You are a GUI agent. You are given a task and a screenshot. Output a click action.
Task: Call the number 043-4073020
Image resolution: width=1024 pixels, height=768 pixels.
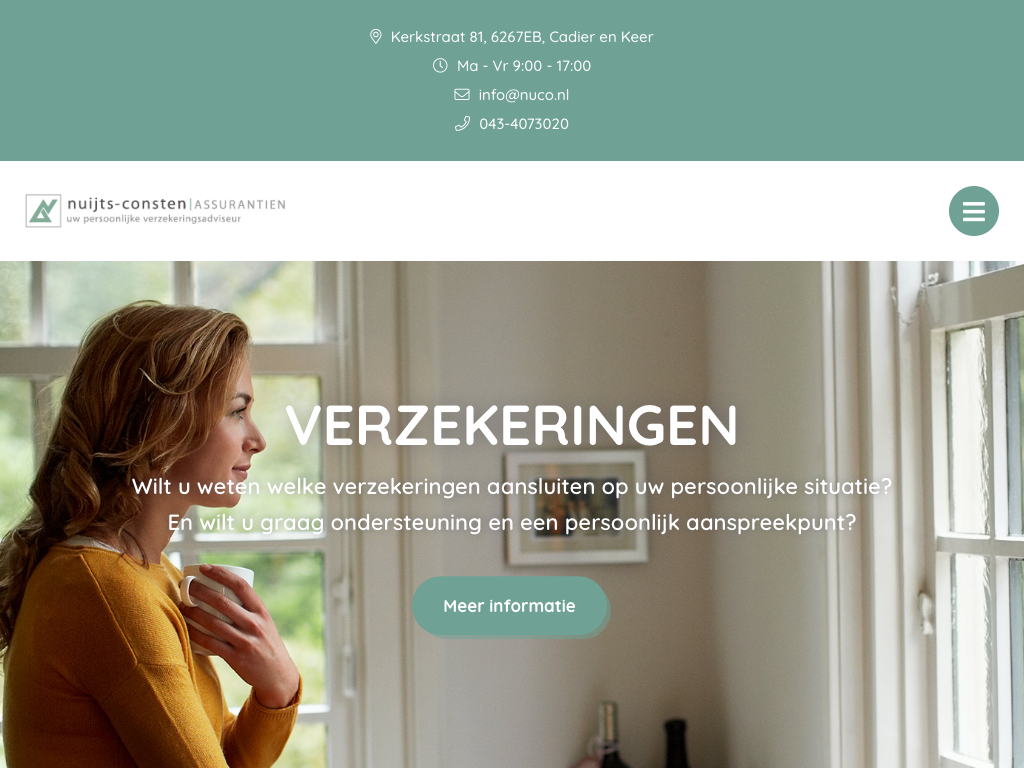coord(524,123)
